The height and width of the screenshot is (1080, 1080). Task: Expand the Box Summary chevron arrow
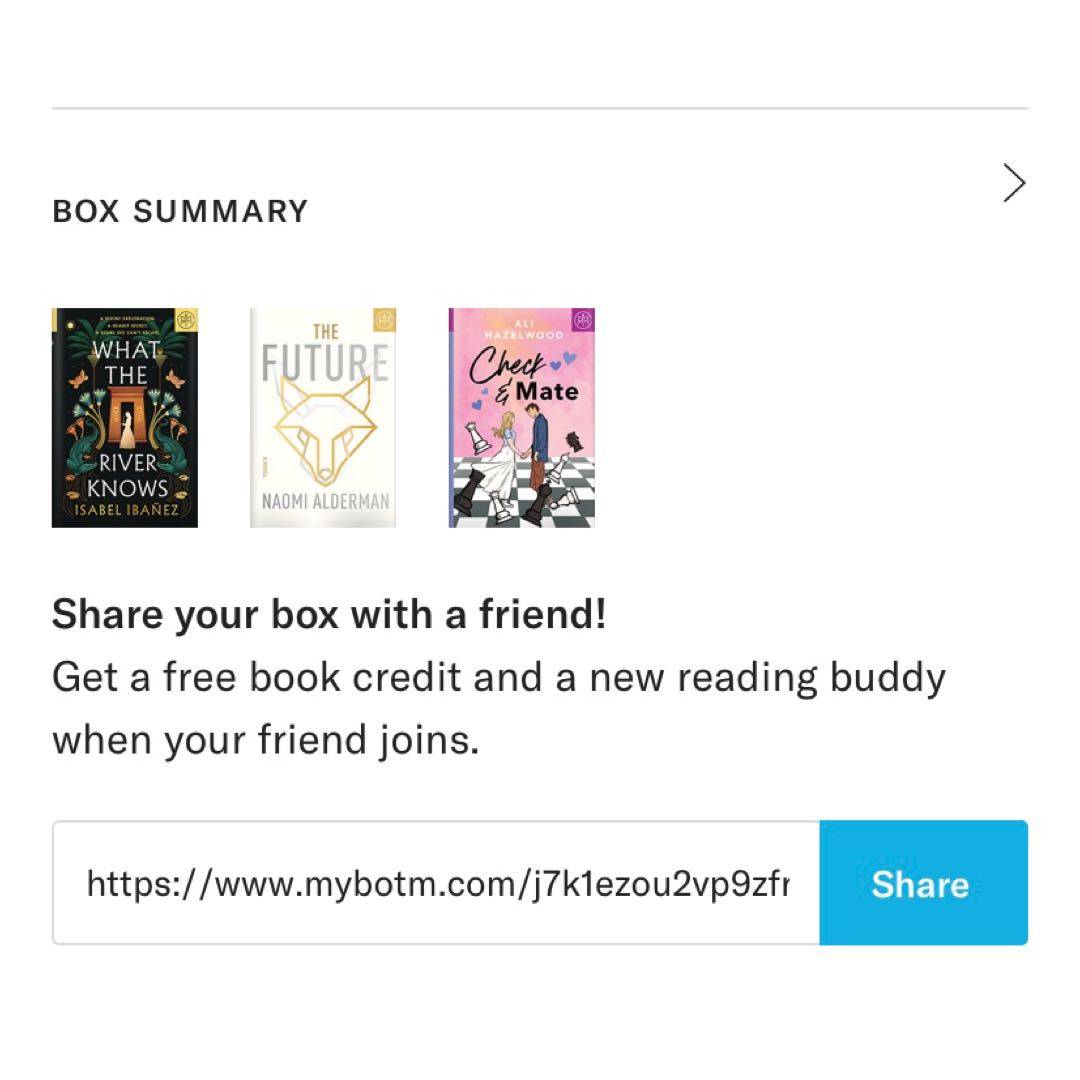click(1014, 184)
